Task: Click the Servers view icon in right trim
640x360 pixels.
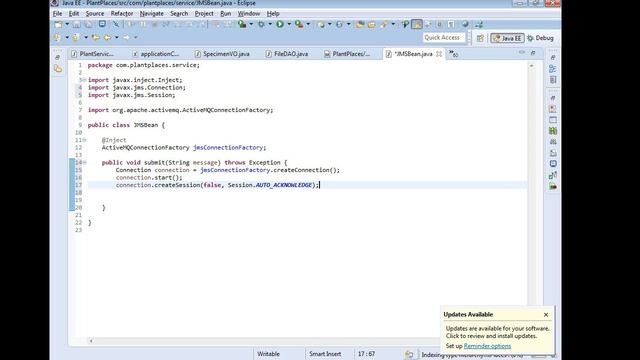Action: 553,131
